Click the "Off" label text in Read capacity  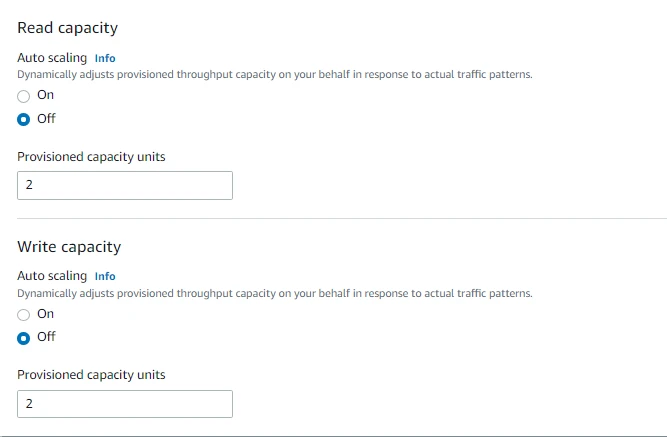click(x=46, y=118)
